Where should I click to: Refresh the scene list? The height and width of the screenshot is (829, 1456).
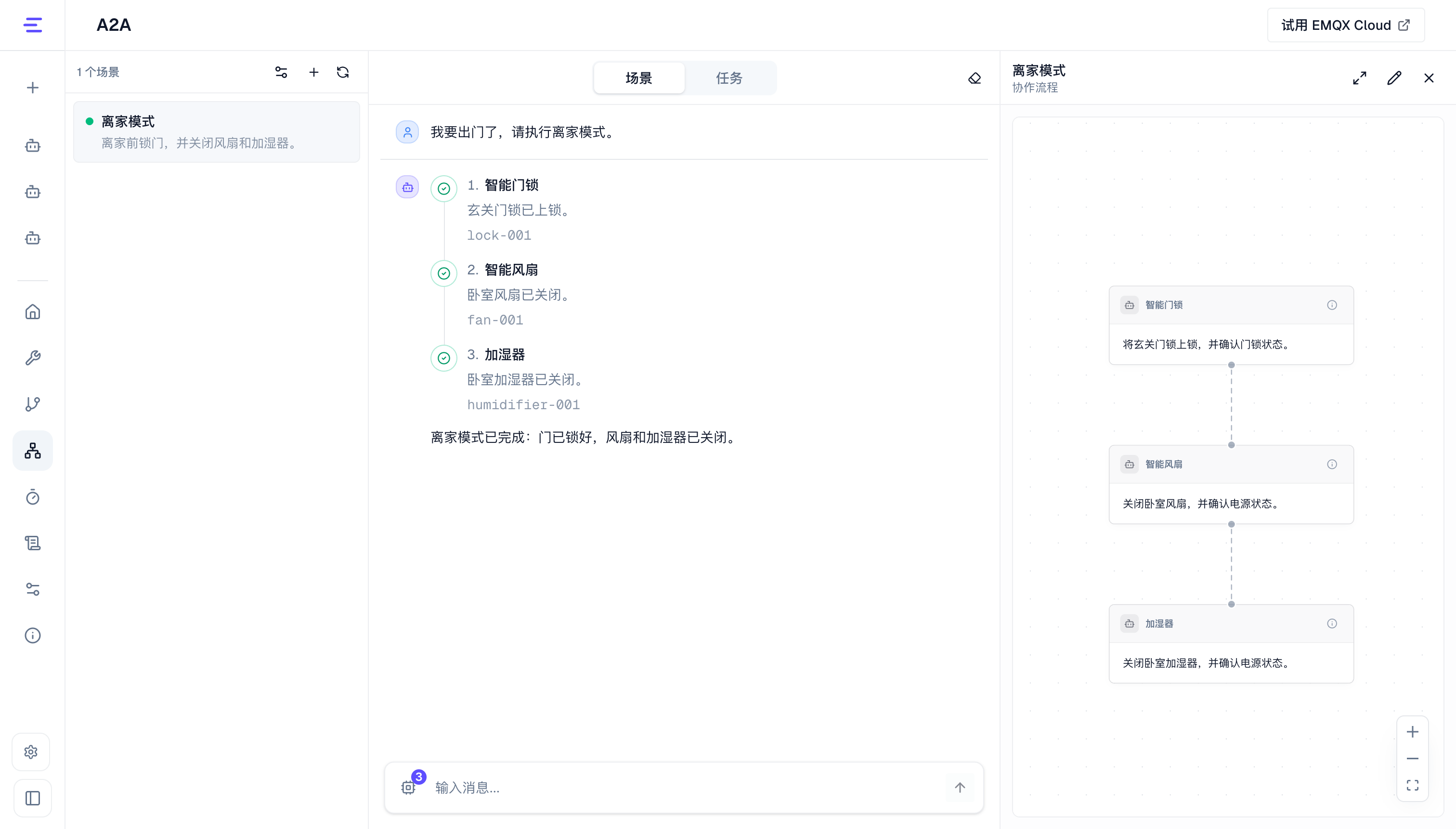(343, 72)
